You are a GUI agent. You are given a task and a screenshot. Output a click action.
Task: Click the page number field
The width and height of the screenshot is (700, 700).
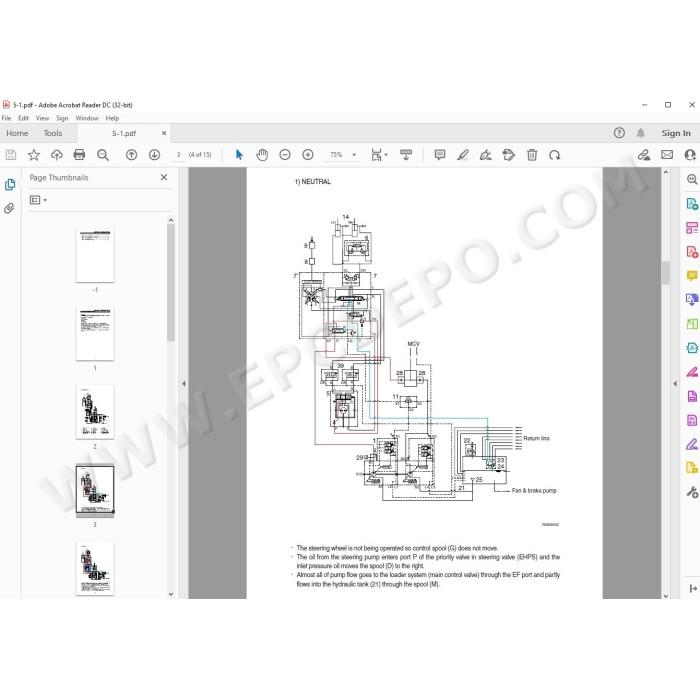click(x=179, y=155)
